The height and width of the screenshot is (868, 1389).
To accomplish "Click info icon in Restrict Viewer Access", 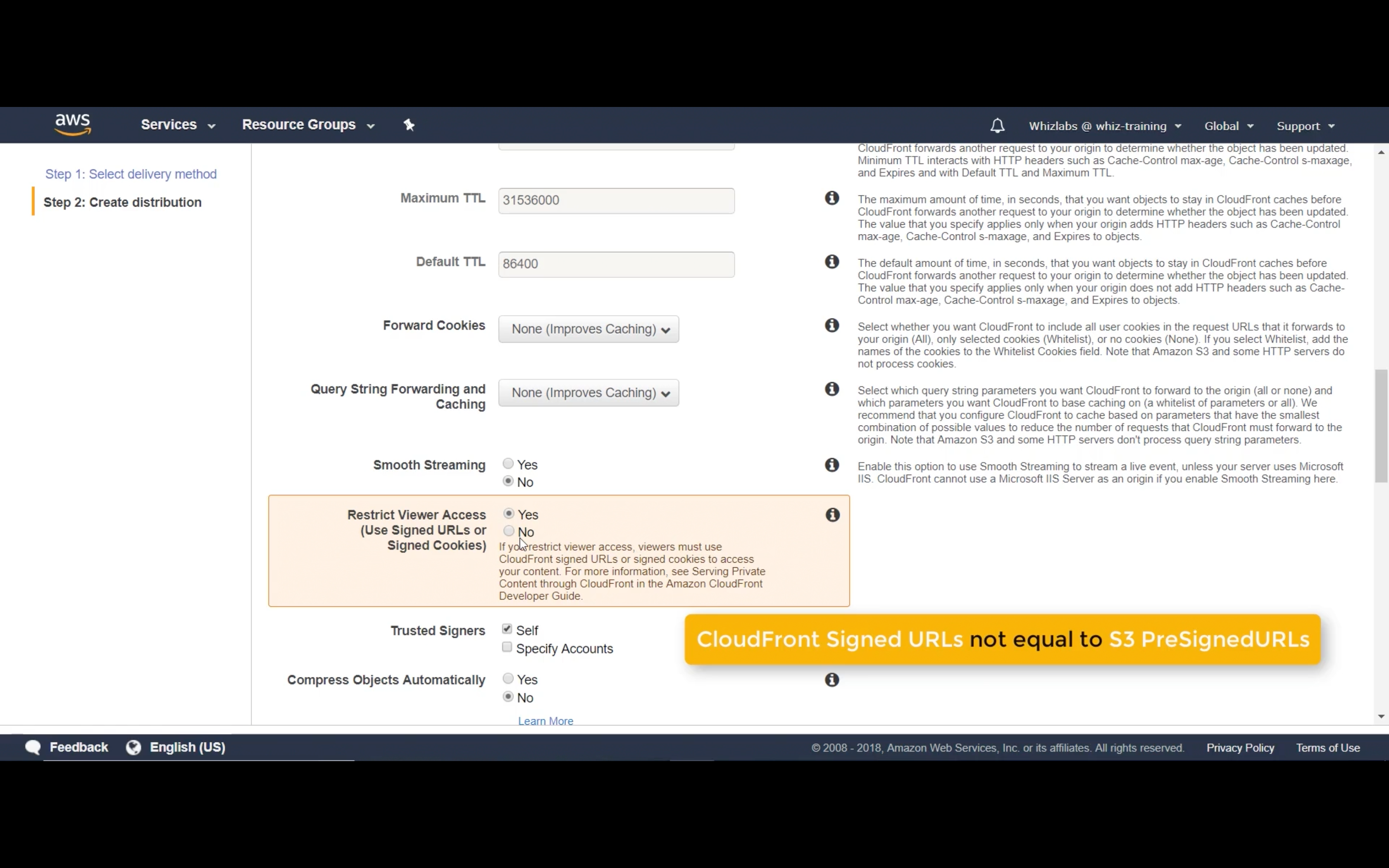I will point(832,515).
